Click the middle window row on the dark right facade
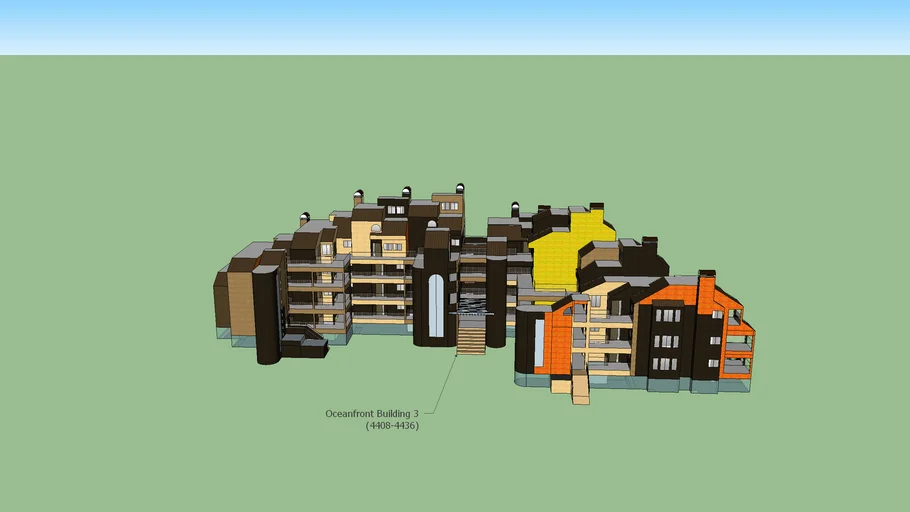This screenshot has height=512, width=910. (665, 341)
